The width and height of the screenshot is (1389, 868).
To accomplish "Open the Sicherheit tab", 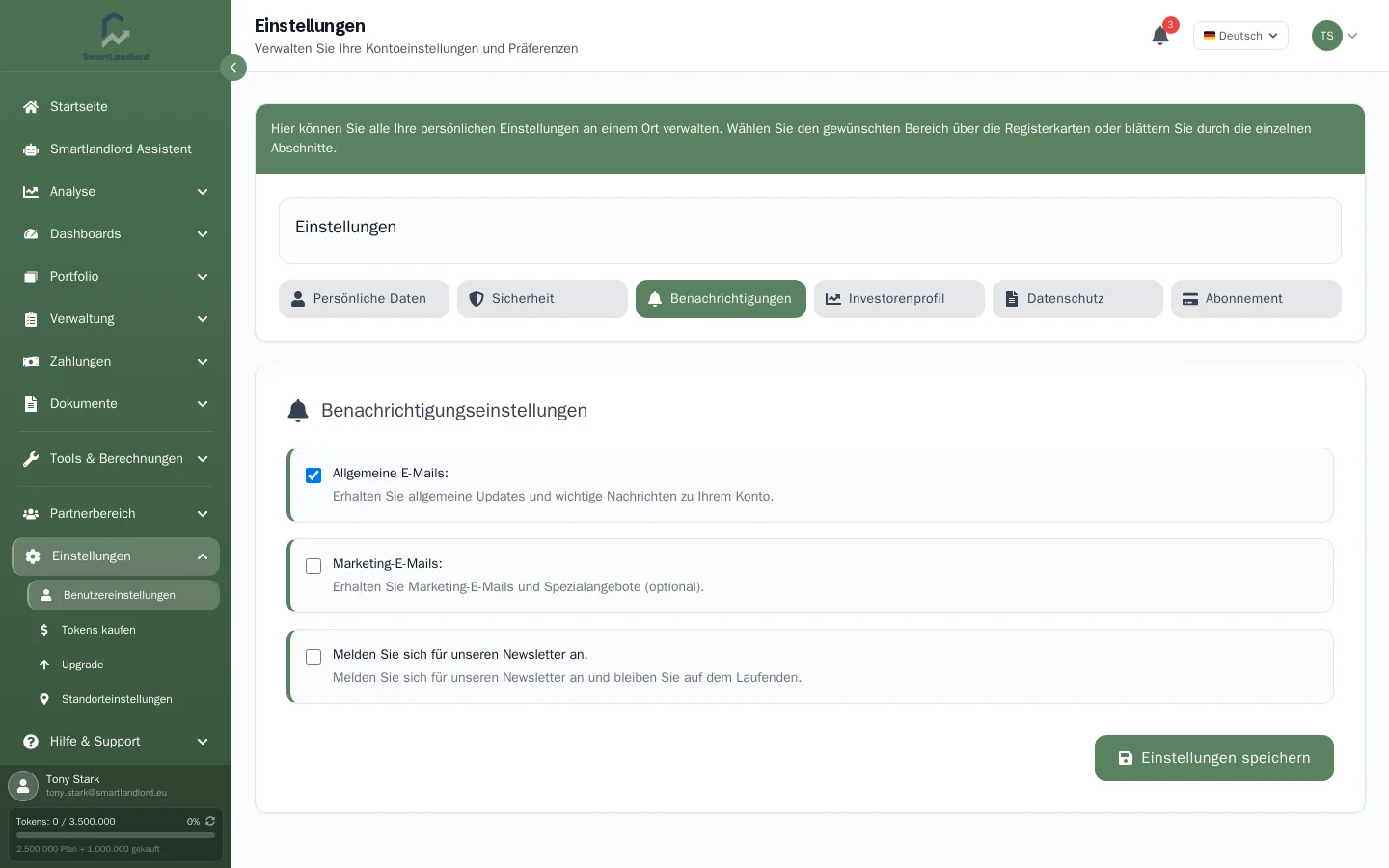I will [542, 299].
